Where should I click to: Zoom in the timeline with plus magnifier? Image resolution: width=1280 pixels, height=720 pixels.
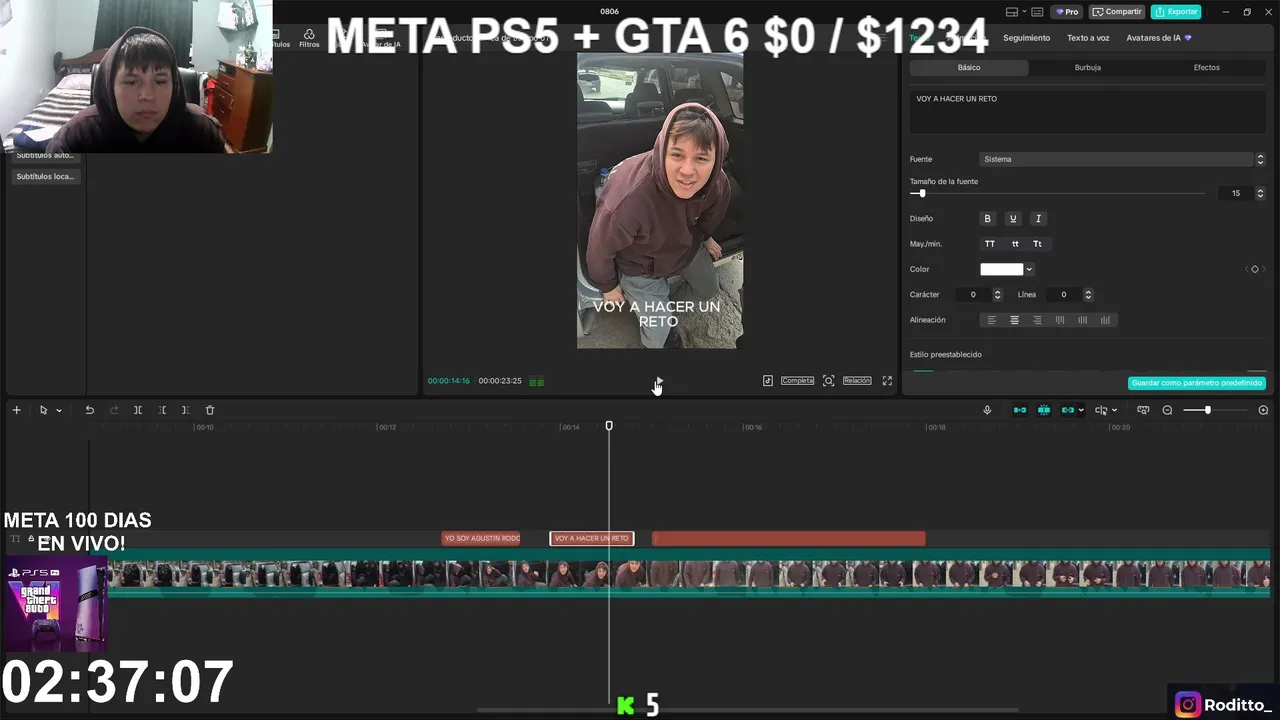click(1263, 410)
